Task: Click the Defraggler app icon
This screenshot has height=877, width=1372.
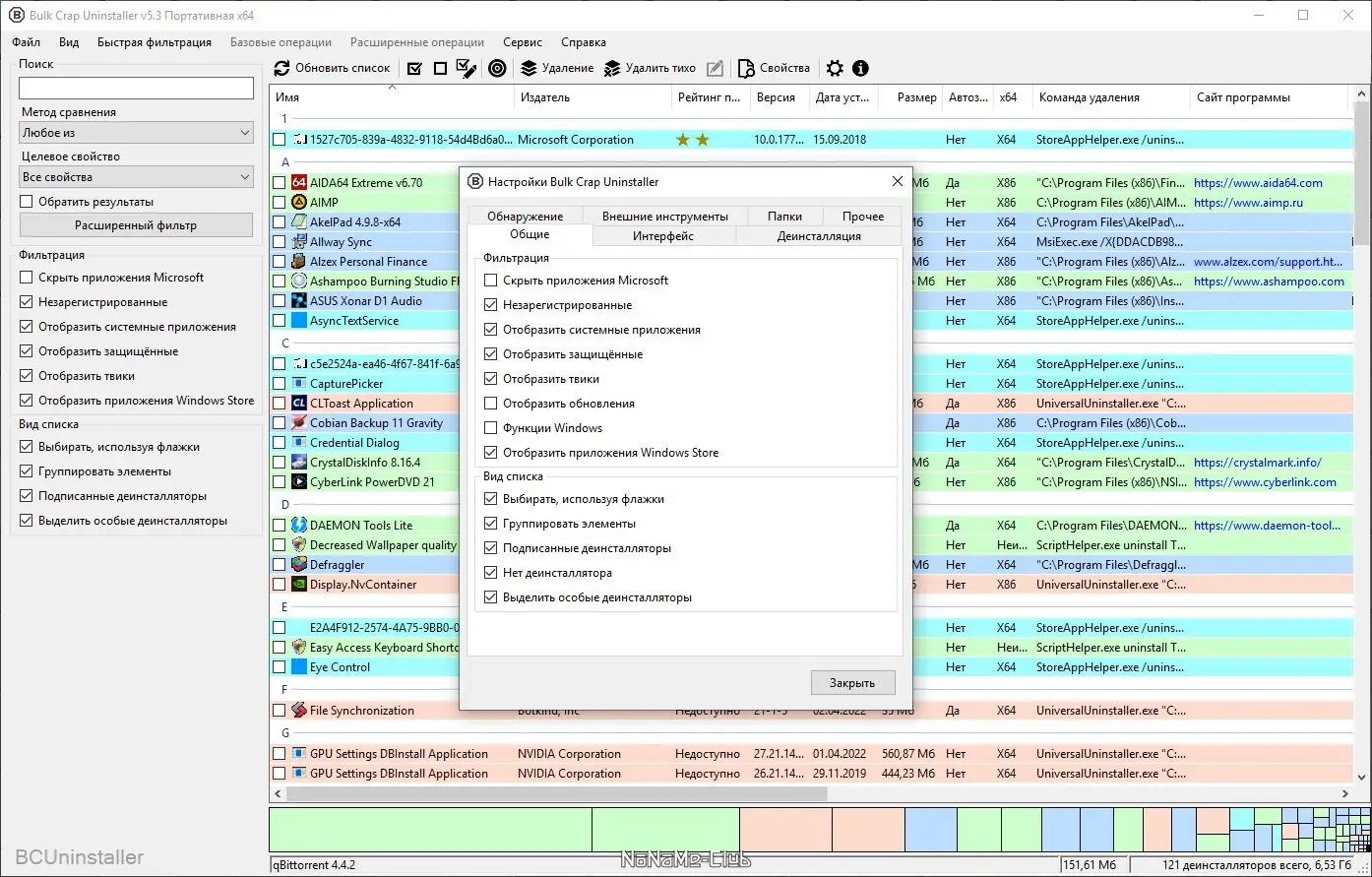Action: click(299, 565)
